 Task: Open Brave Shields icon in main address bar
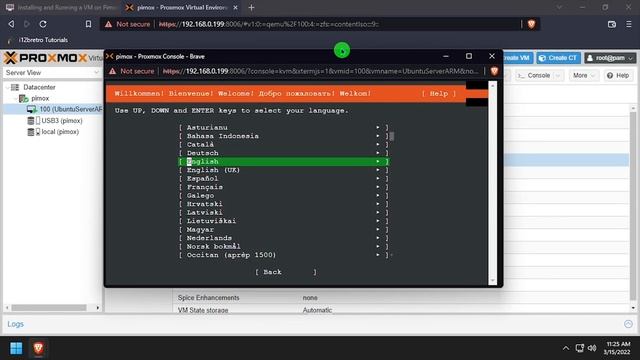click(x=531, y=24)
